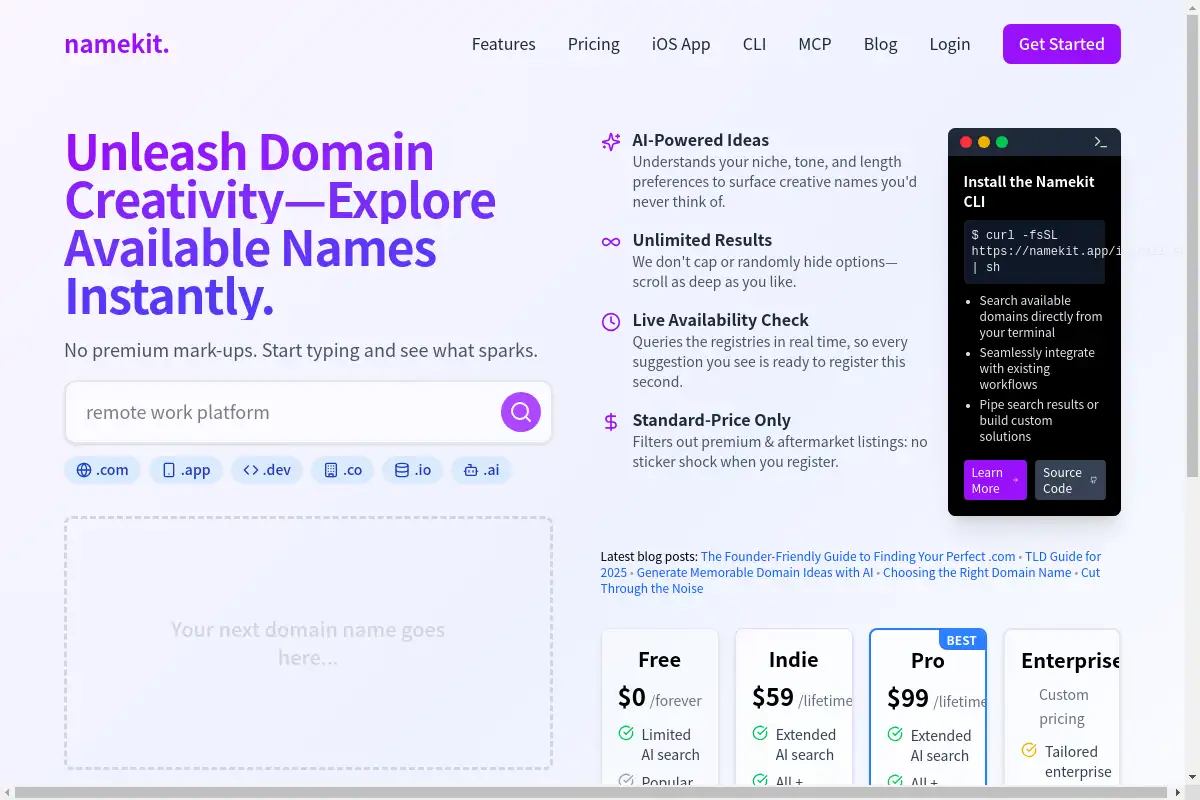Click the $99 lifetime price
Image resolution: width=1200 pixels, height=800 pixels.
937,699
